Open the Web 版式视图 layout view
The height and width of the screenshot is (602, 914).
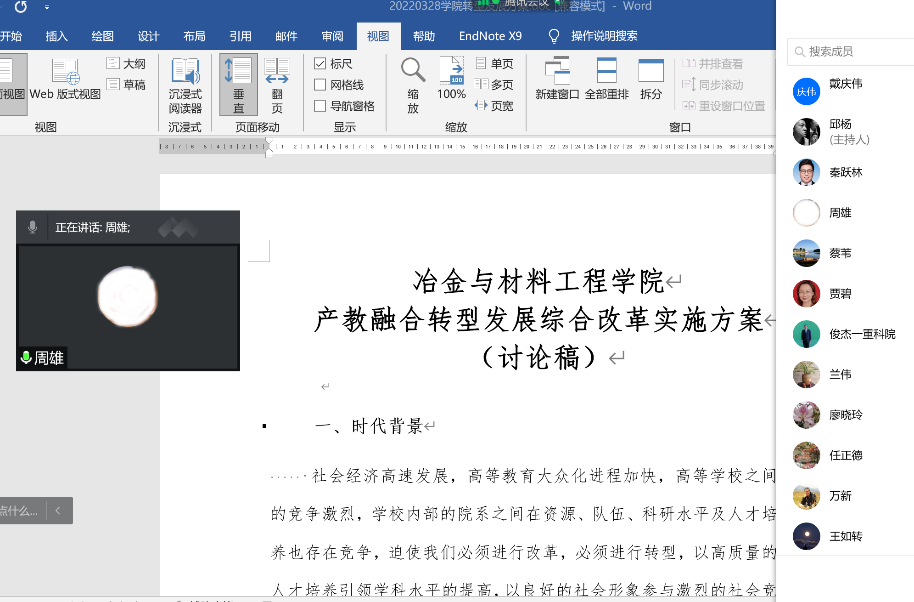click(x=65, y=80)
